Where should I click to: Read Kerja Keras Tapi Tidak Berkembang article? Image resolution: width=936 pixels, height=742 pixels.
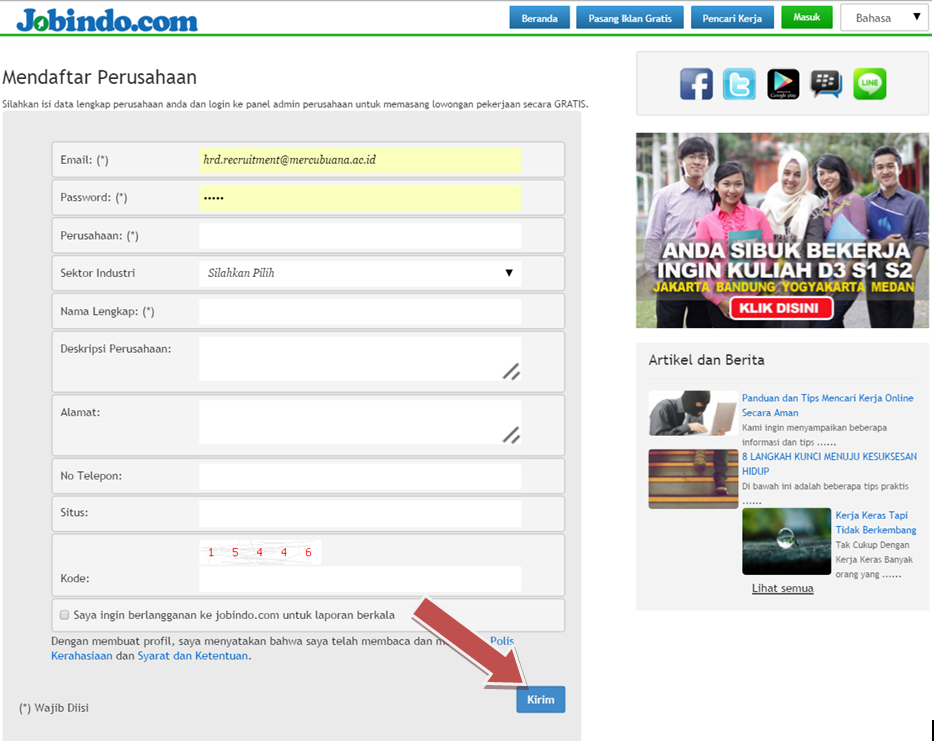876,522
